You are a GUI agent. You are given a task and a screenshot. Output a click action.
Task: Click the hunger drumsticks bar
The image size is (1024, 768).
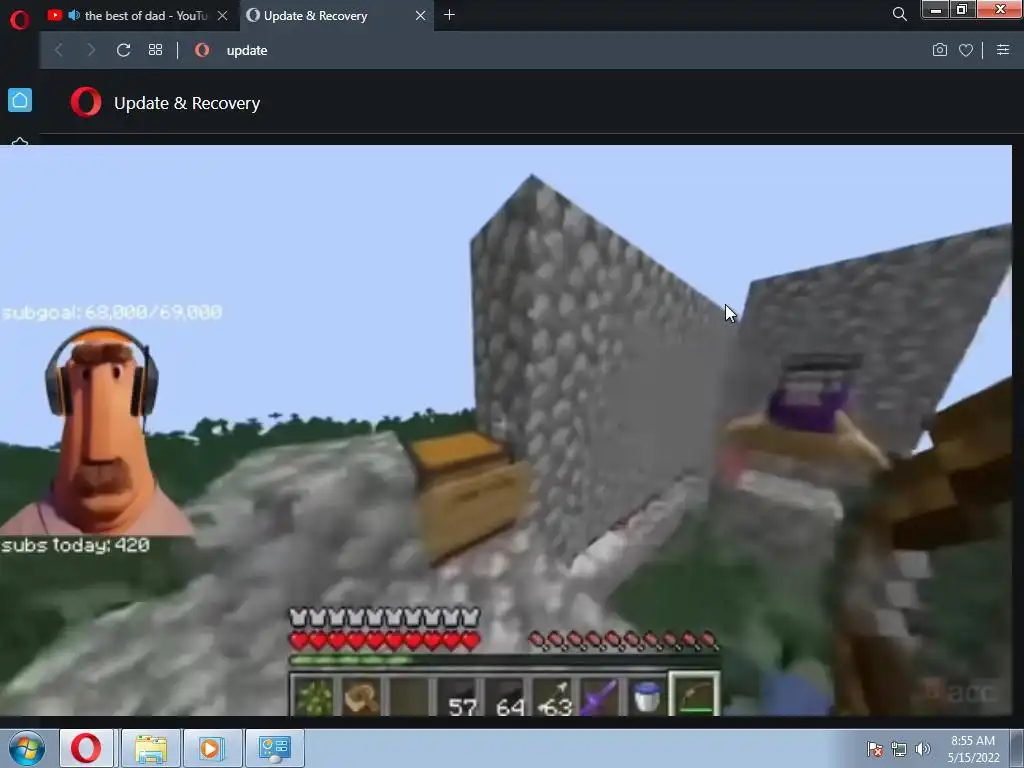point(624,641)
